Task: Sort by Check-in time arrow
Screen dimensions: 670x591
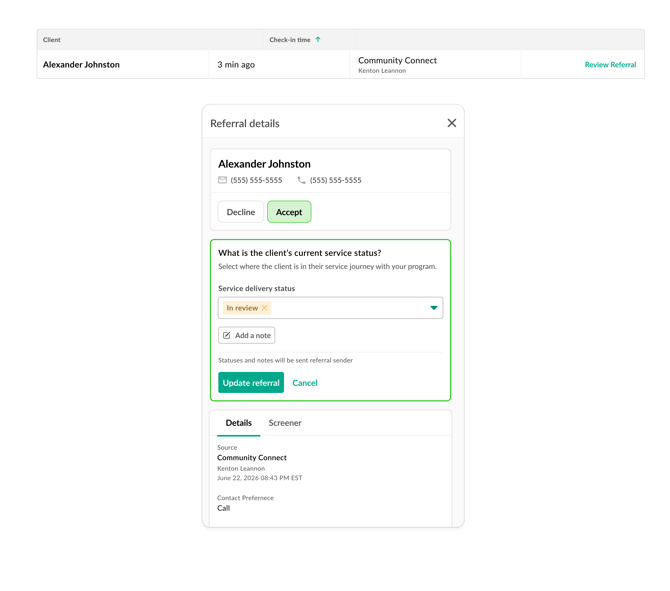Action: pos(317,39)
